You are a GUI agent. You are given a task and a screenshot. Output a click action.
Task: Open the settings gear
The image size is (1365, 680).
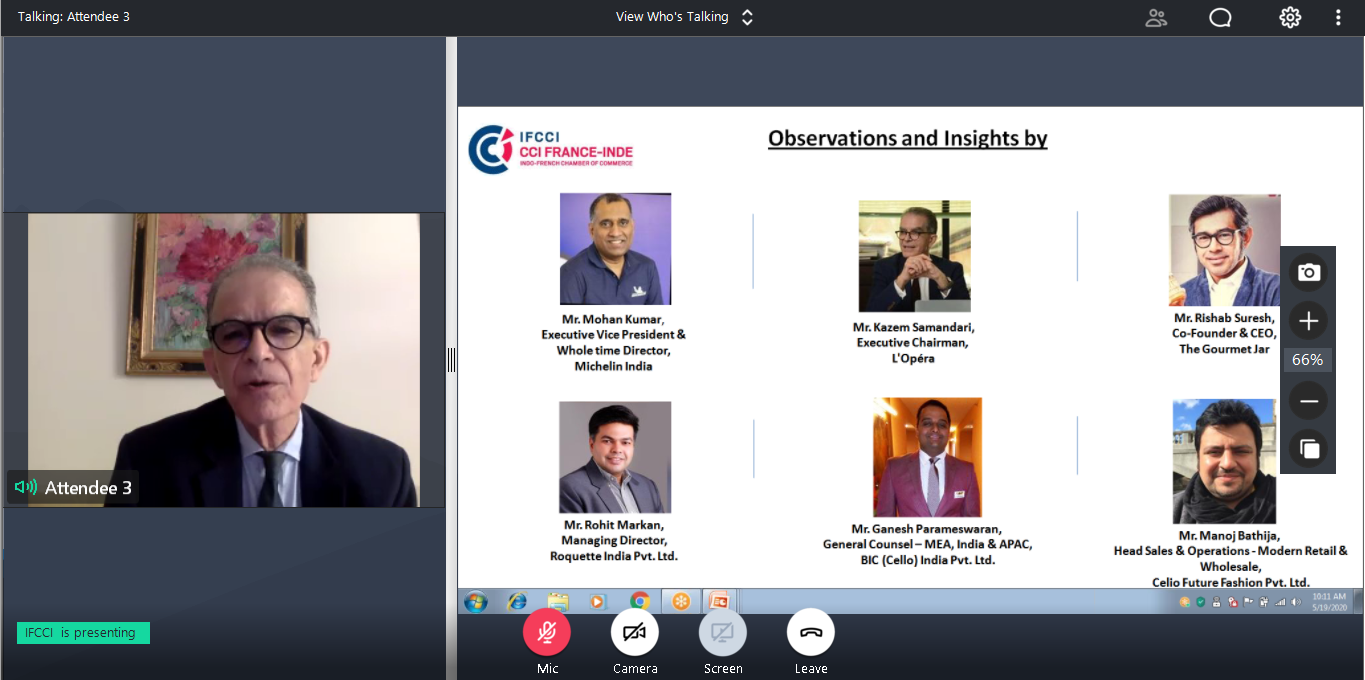point(1290,17)
